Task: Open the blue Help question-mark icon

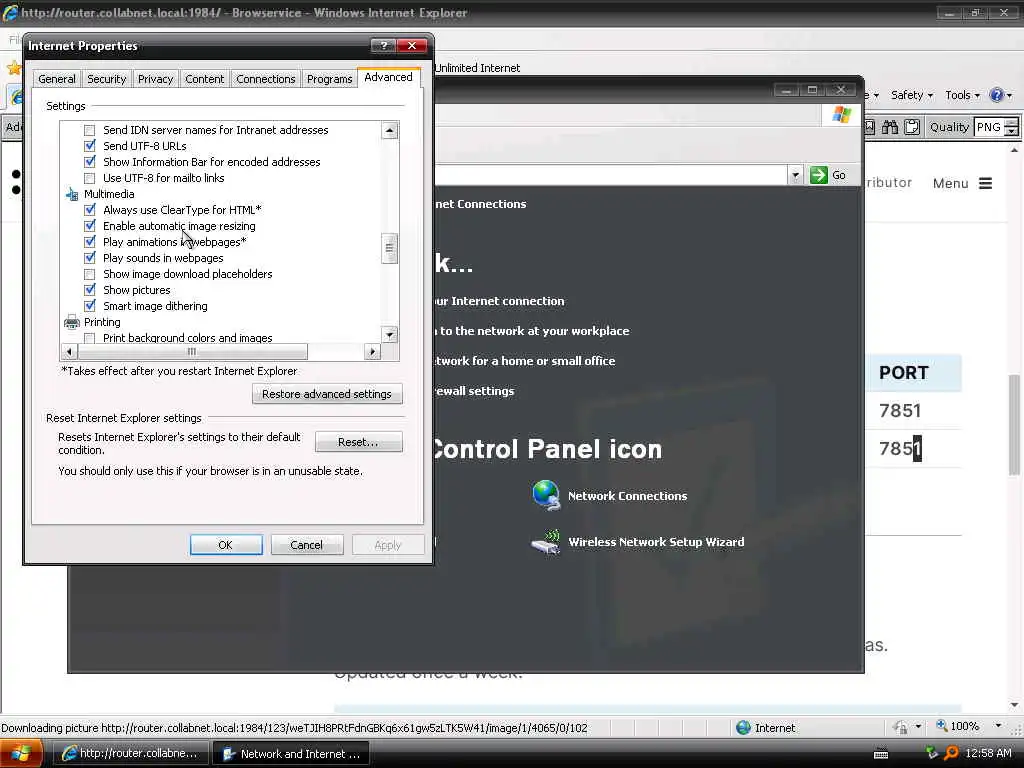Action: [996, 95]
